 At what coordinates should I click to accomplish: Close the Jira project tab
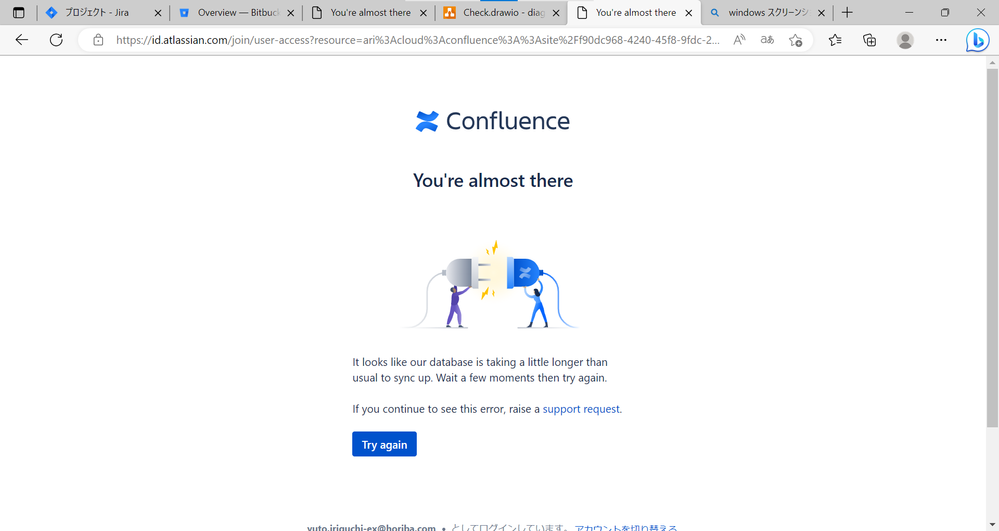click(158, 13)
